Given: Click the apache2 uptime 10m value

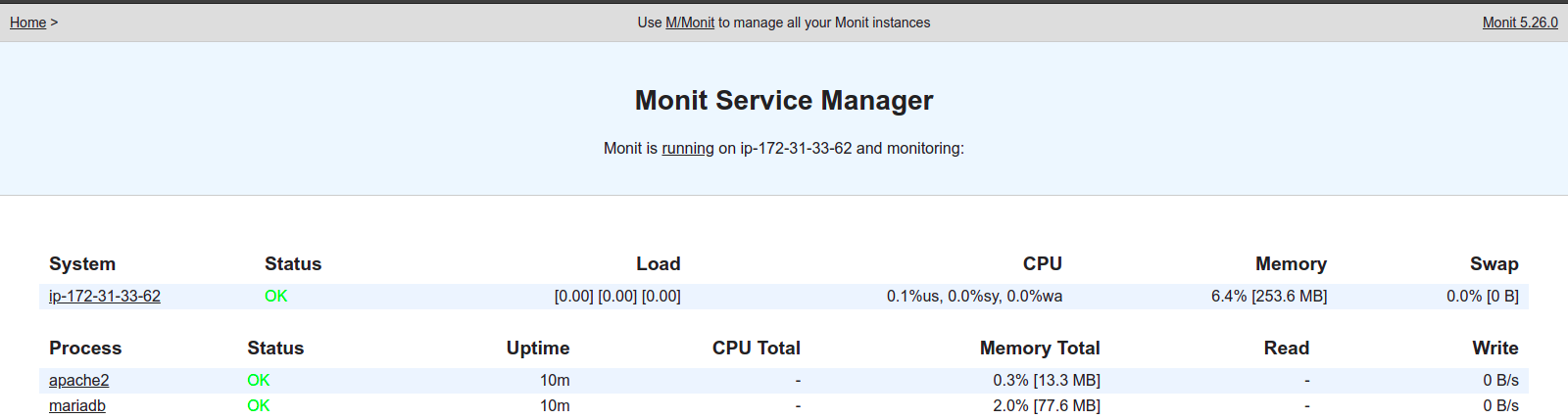Looking at the screenshot, I should pos(555,380).
